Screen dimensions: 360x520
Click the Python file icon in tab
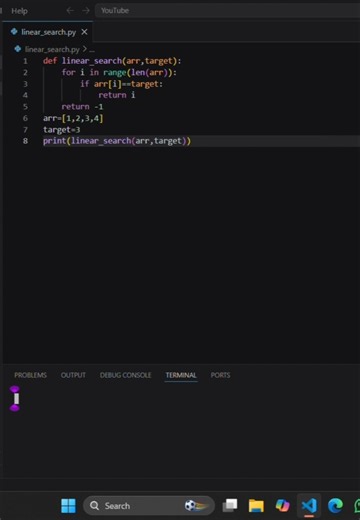pyautogui.click(x=14, y=32)
